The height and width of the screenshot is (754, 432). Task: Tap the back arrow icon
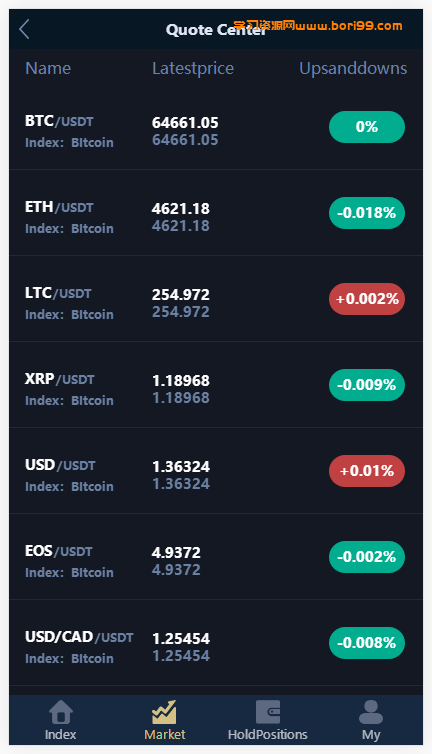[x=25, y=29]
